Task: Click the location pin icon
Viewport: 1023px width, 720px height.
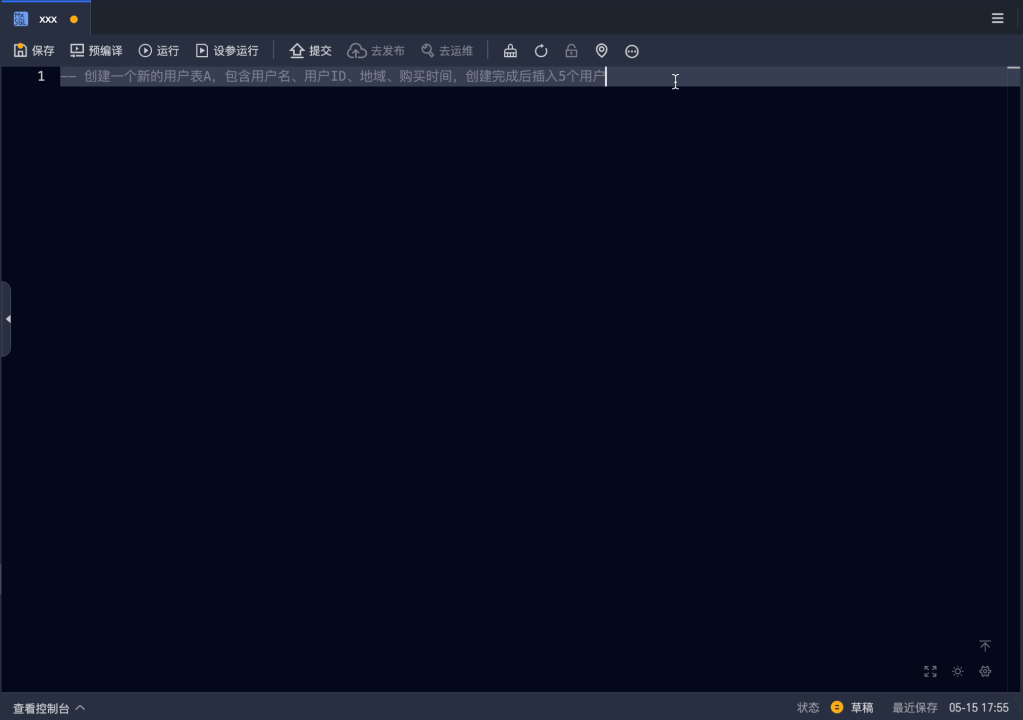Action: (x=602, y=51)
